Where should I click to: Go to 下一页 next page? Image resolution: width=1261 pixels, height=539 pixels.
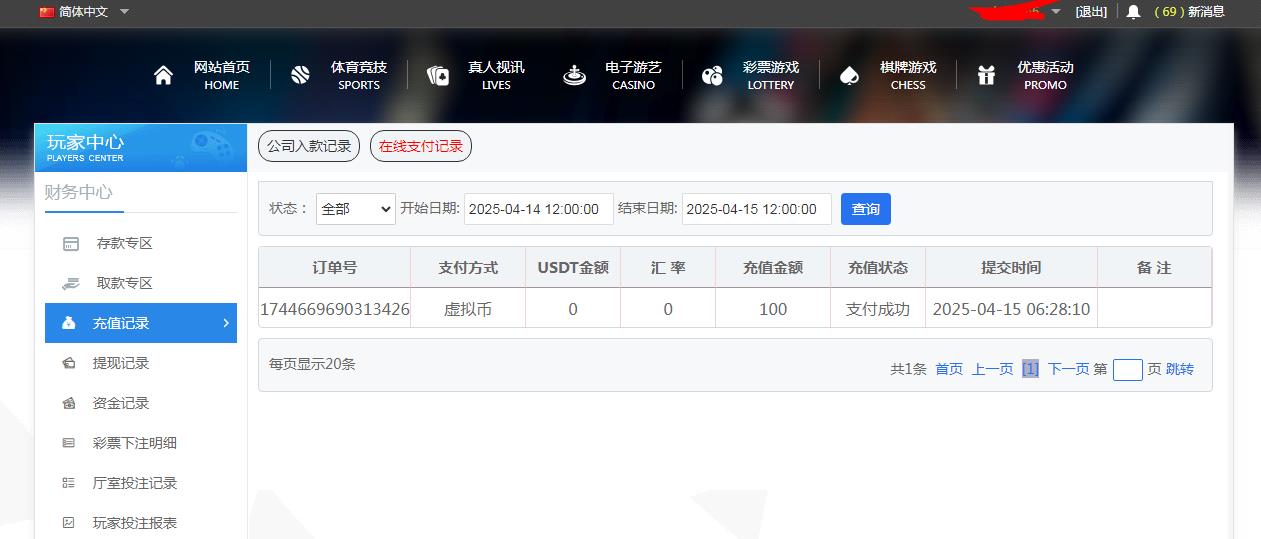pyautogui.click(x=1068, y=369)
